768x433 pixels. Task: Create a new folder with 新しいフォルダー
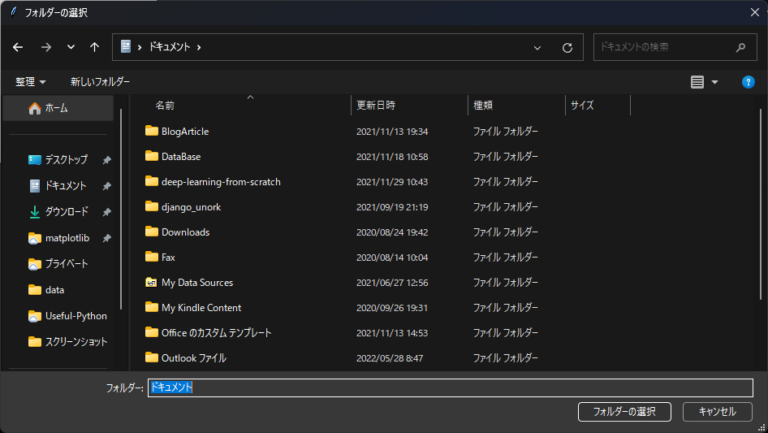pos(100,82)
